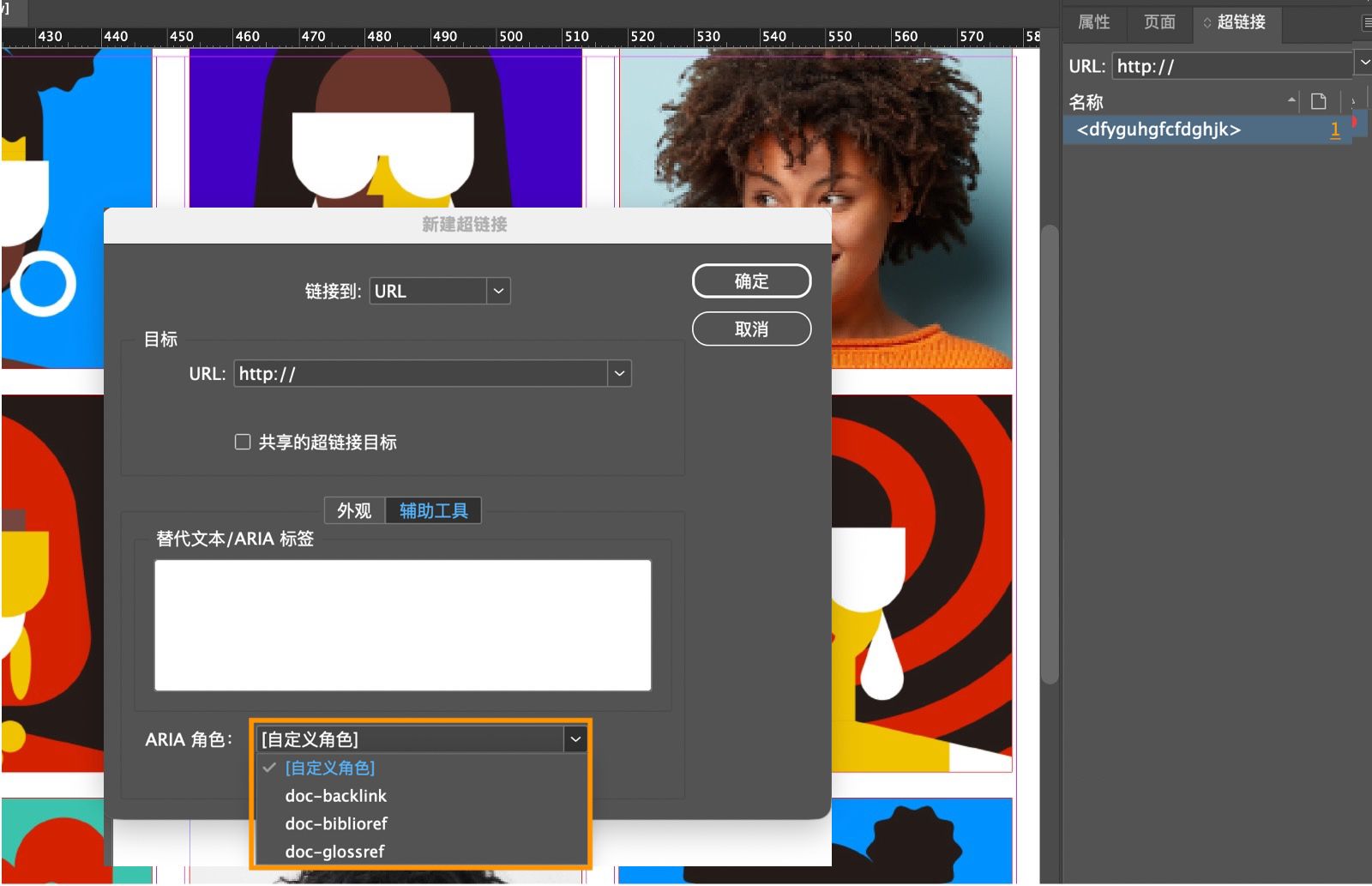Viewport: 1372px width, 886px height.
Task: Dismiss the dialog with 取消
Action: [751, 328]
